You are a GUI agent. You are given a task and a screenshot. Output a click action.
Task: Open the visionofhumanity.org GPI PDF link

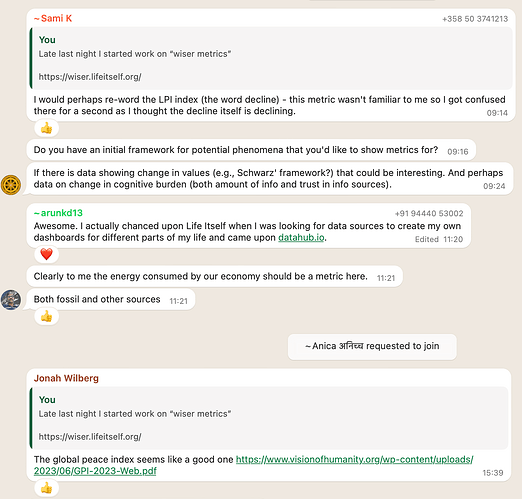pyautogui.click(x=253, y=465)
